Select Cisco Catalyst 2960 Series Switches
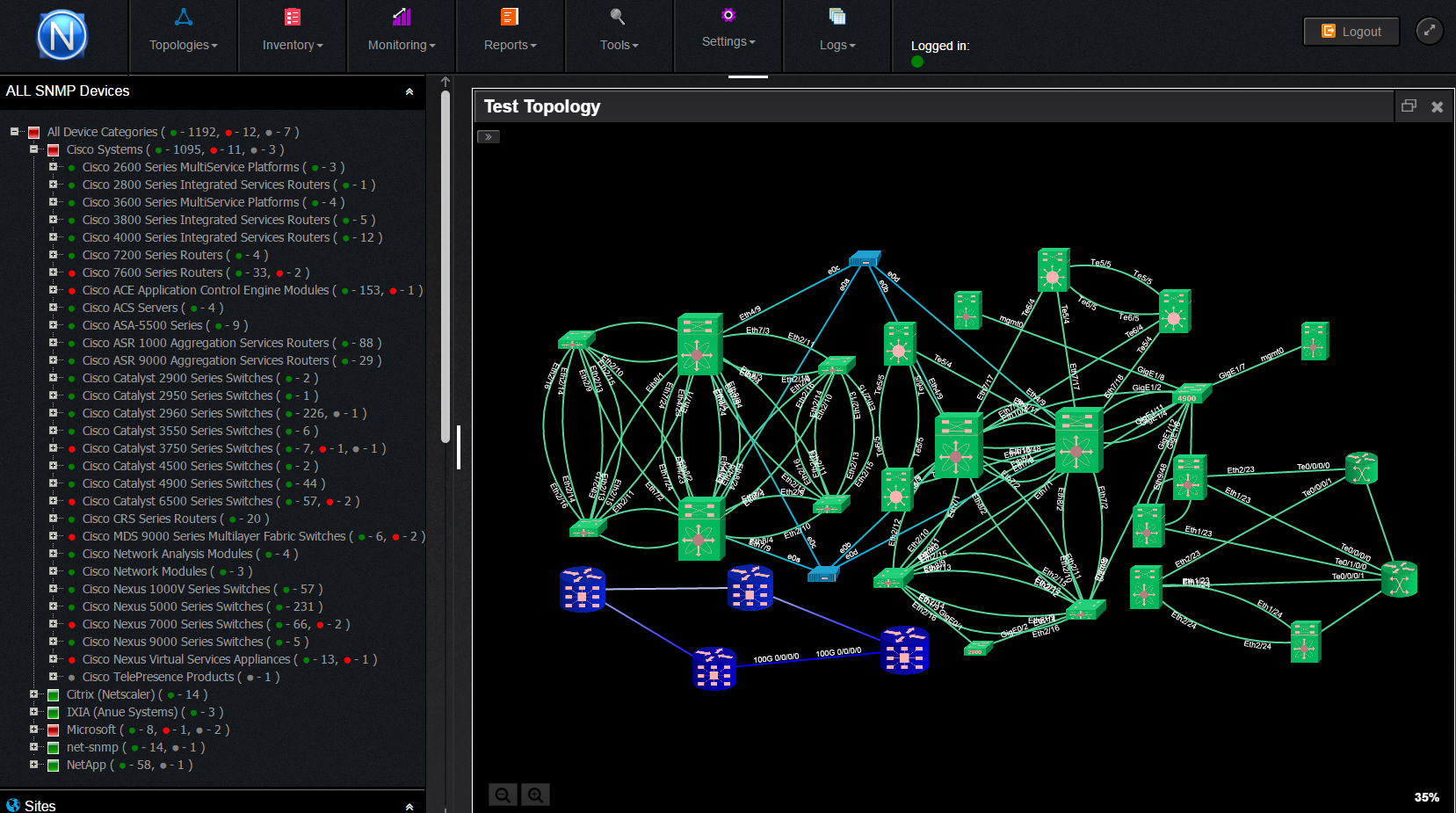 point(177,413)
